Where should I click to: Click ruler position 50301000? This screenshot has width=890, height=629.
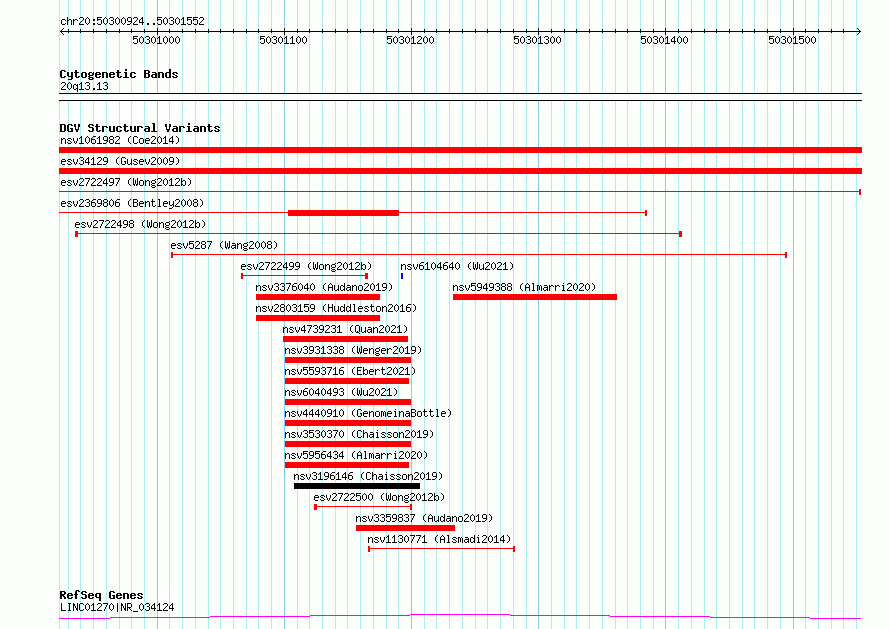click(x=156, y=40)
